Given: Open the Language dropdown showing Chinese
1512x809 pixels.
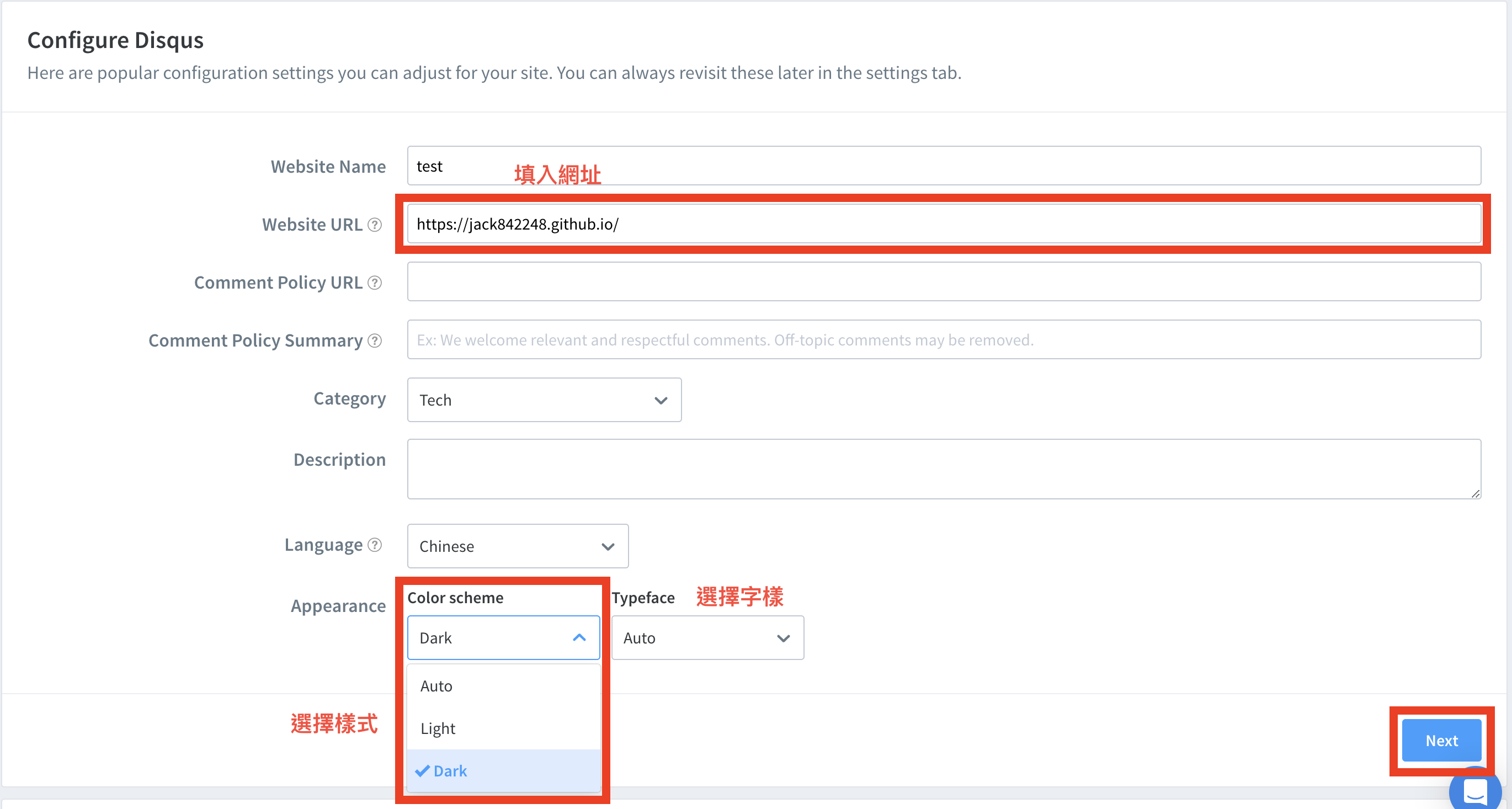Looking at the screenshot, I should (x=518, y=546).
